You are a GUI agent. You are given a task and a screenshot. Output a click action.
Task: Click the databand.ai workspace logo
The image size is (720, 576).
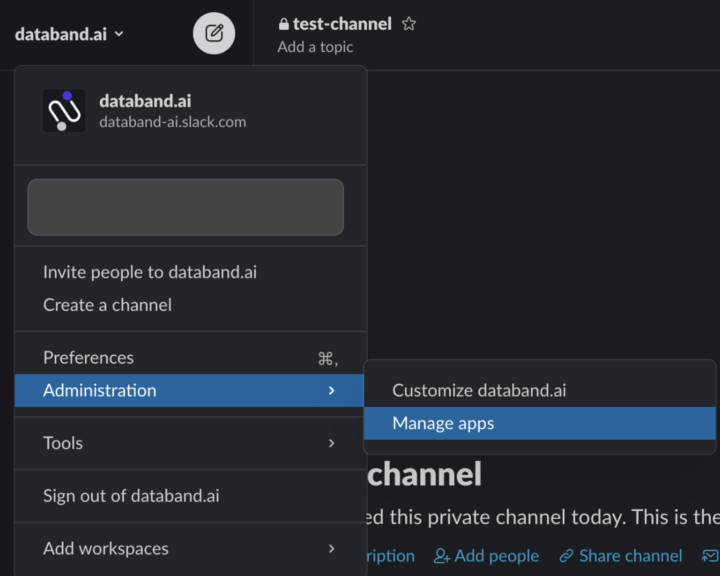pos(64,111)
